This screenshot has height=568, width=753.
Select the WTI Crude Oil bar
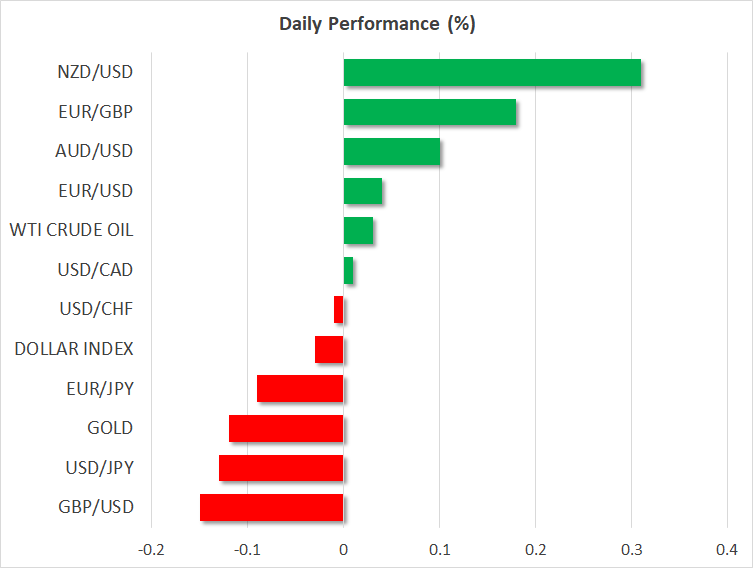point(358,230)
